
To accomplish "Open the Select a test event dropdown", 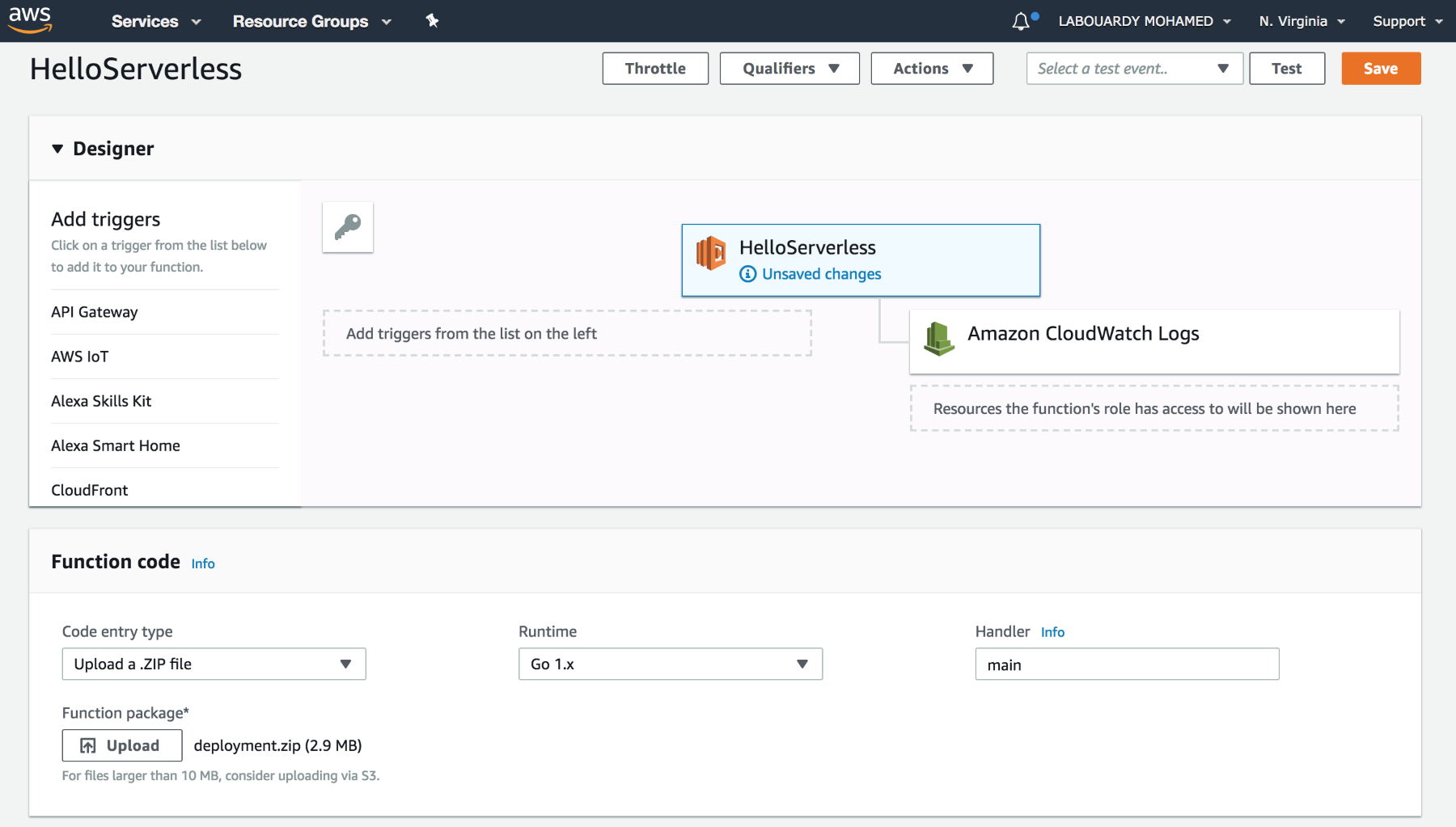I will [1134, 69].
